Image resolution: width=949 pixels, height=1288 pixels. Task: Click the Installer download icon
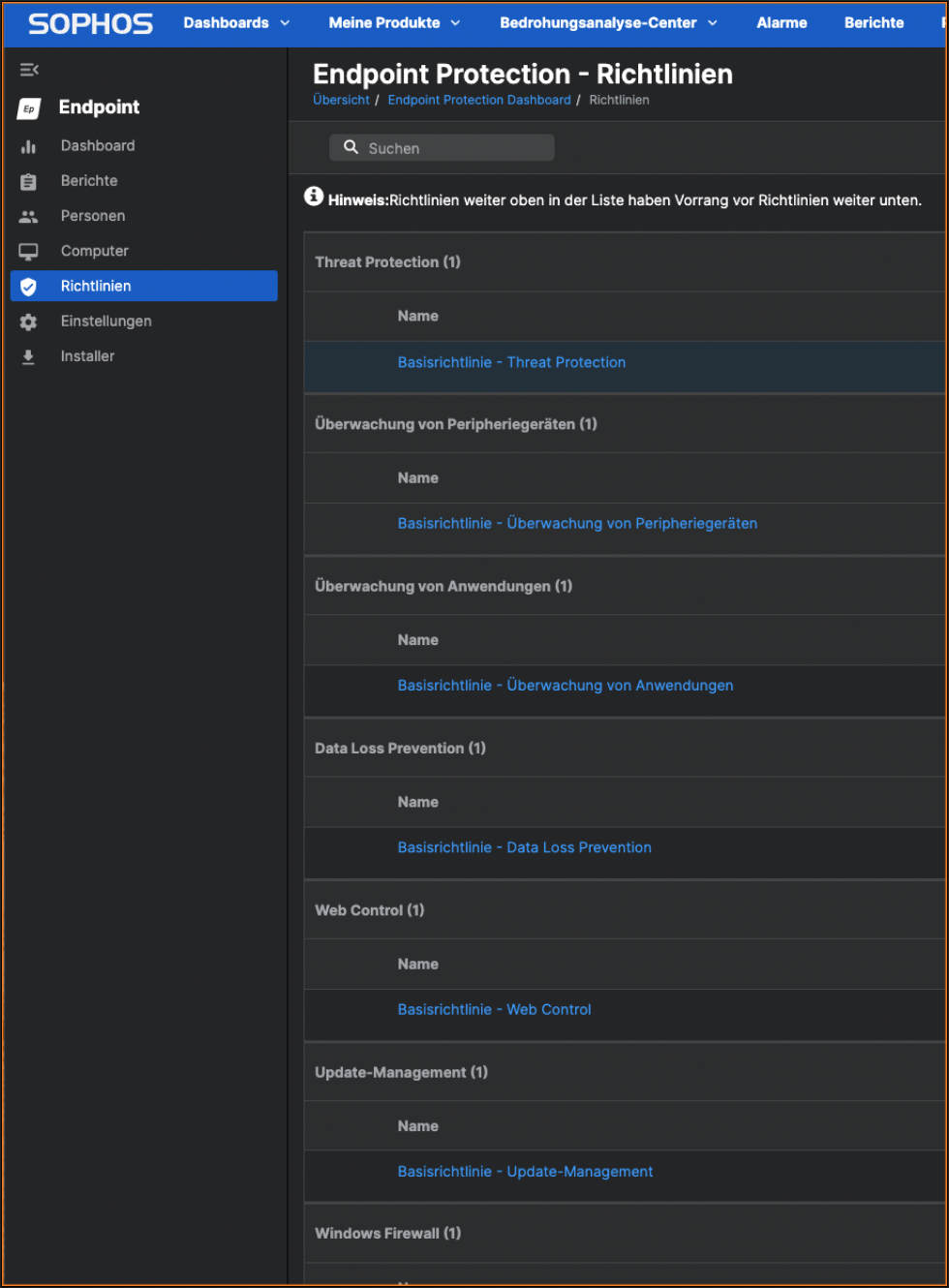pos(29,357)
